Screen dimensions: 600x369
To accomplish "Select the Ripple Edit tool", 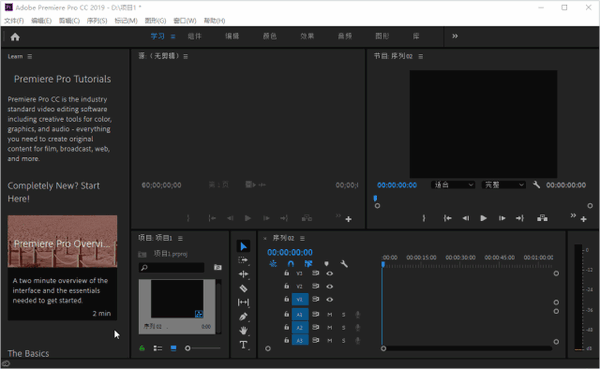I will pos(243,274).
